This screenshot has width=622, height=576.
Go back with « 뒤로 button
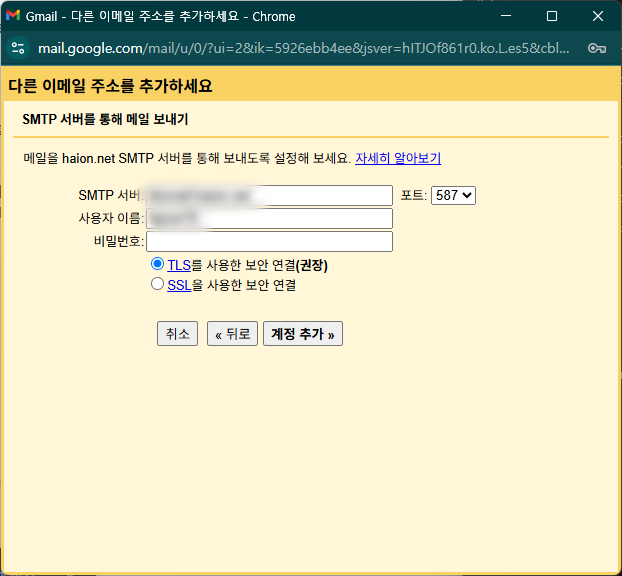[x=232, y=334]
